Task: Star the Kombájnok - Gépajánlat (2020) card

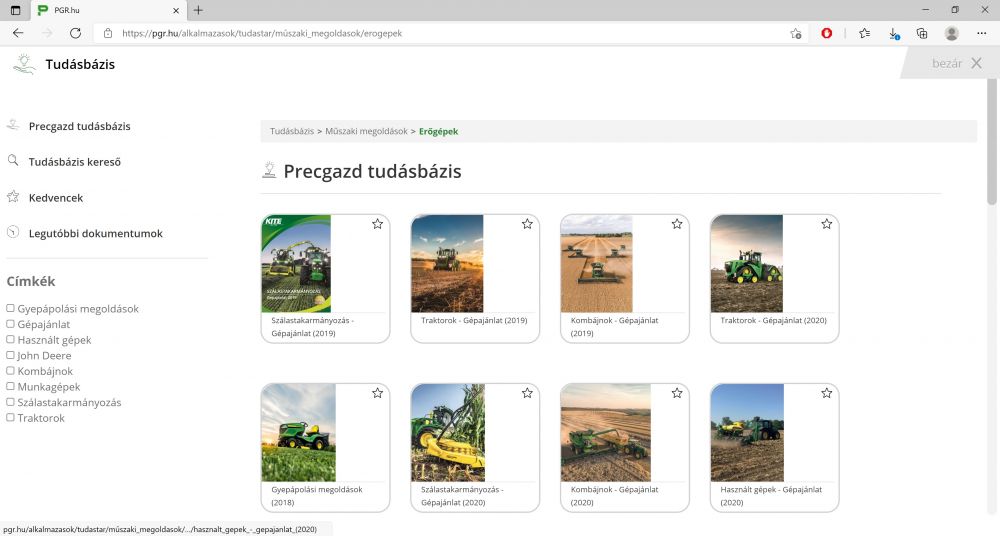Action: (677, 393)
